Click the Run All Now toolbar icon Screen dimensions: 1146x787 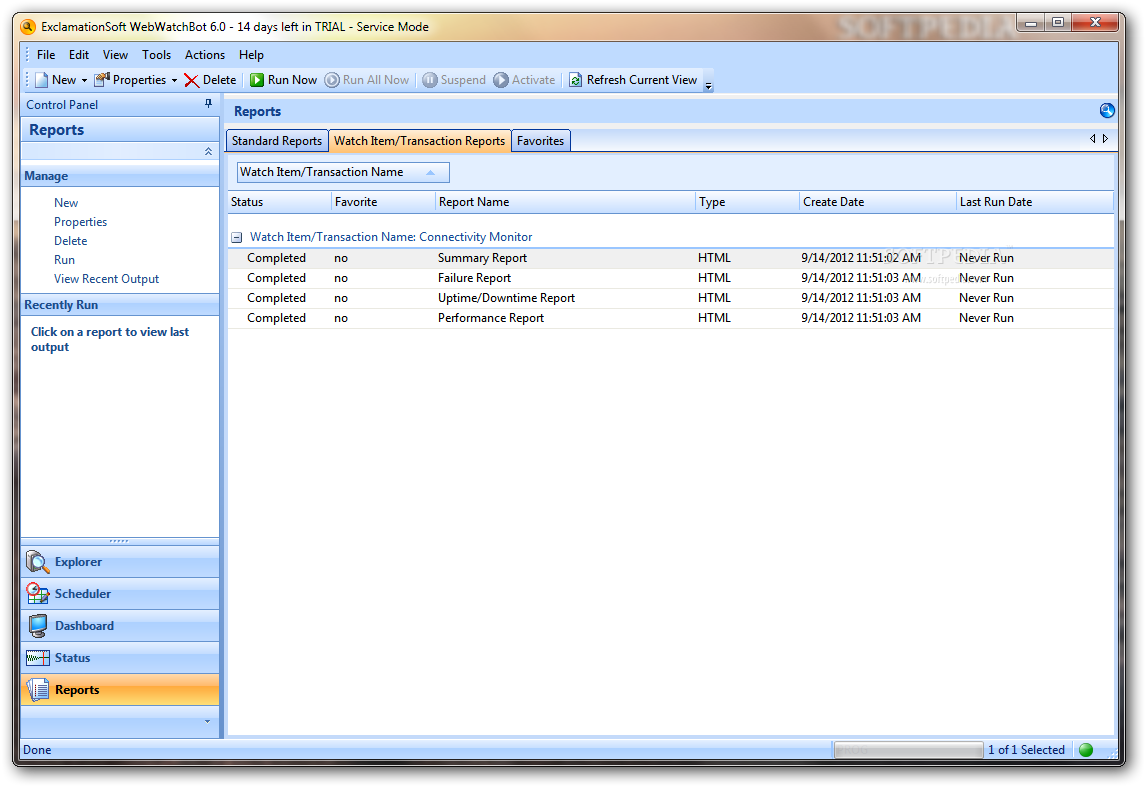[332, 80]
